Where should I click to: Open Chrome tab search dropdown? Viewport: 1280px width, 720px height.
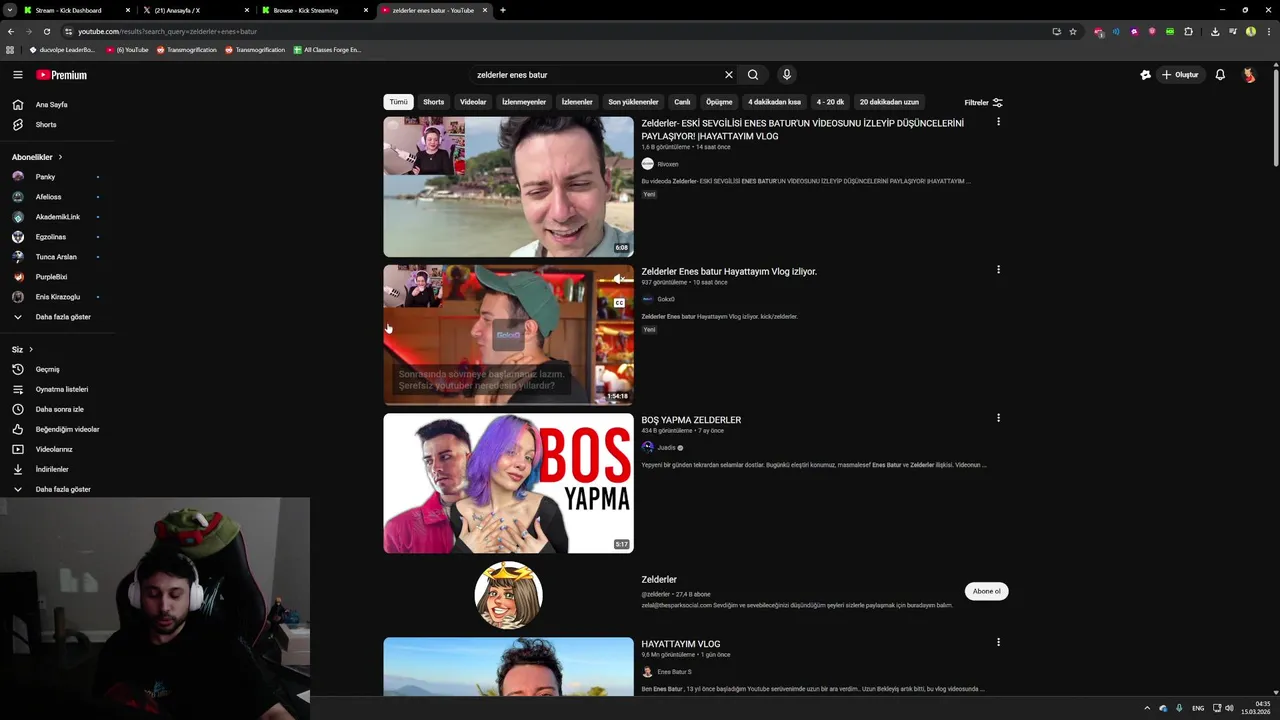11,10
